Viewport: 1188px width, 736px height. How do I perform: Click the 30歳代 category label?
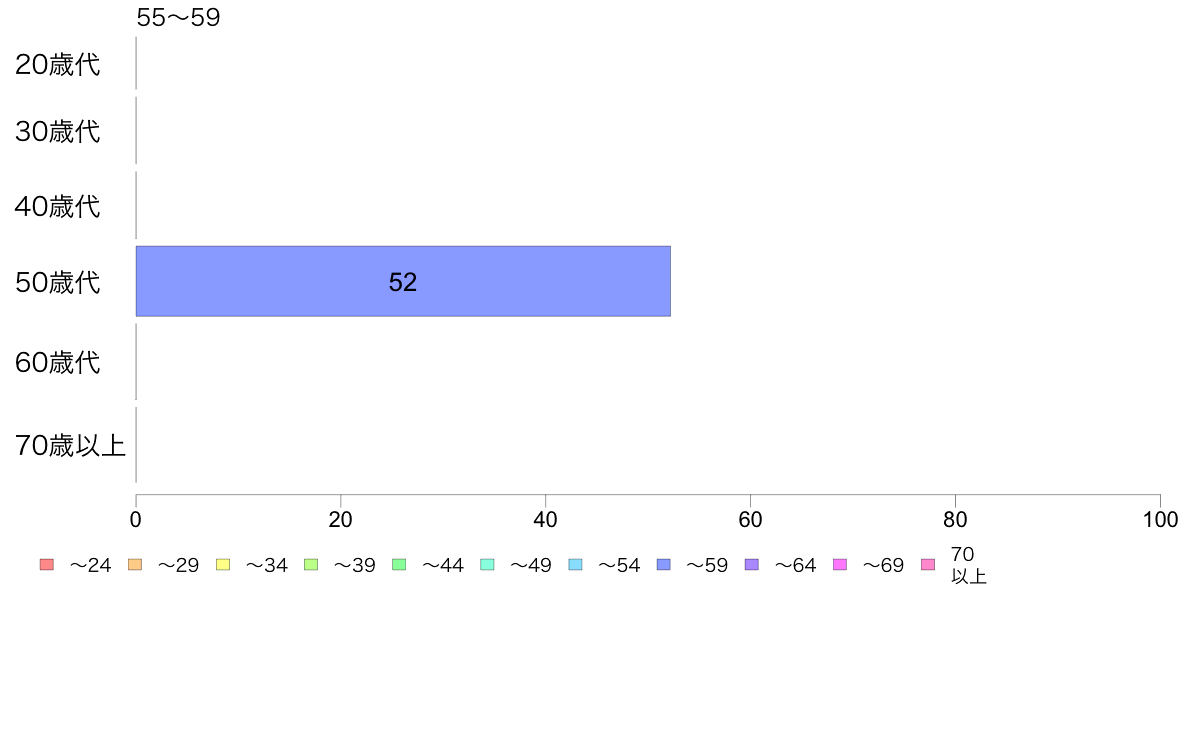[58, 131]
